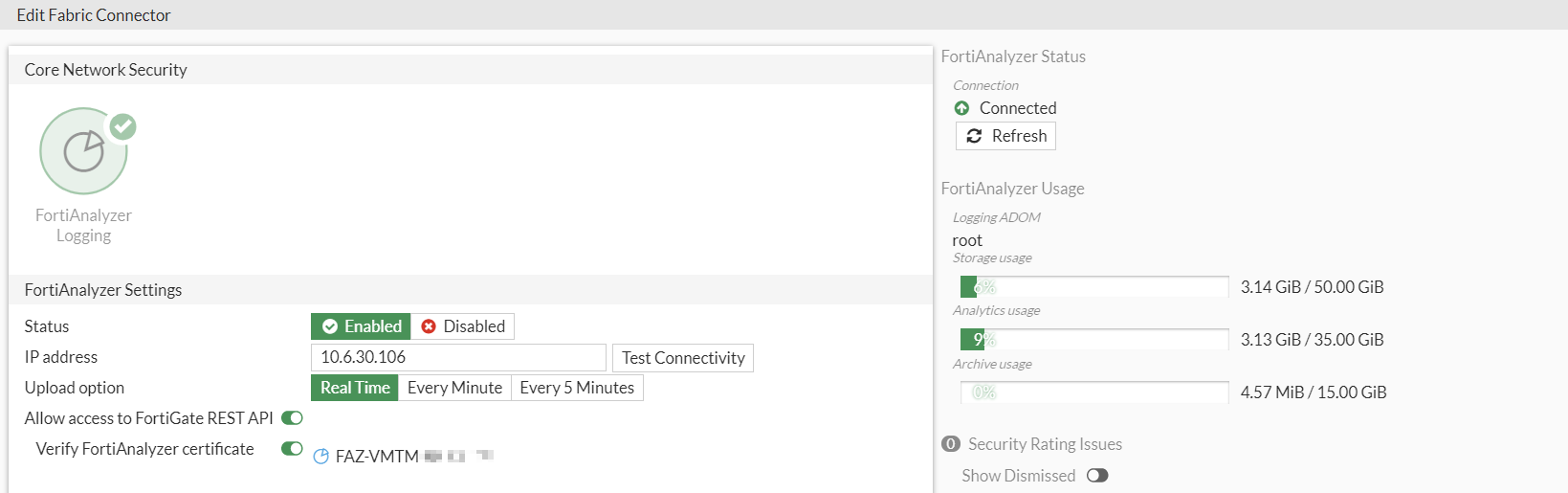Toggle Allow access to FortiGate REST API

point(292,418)
